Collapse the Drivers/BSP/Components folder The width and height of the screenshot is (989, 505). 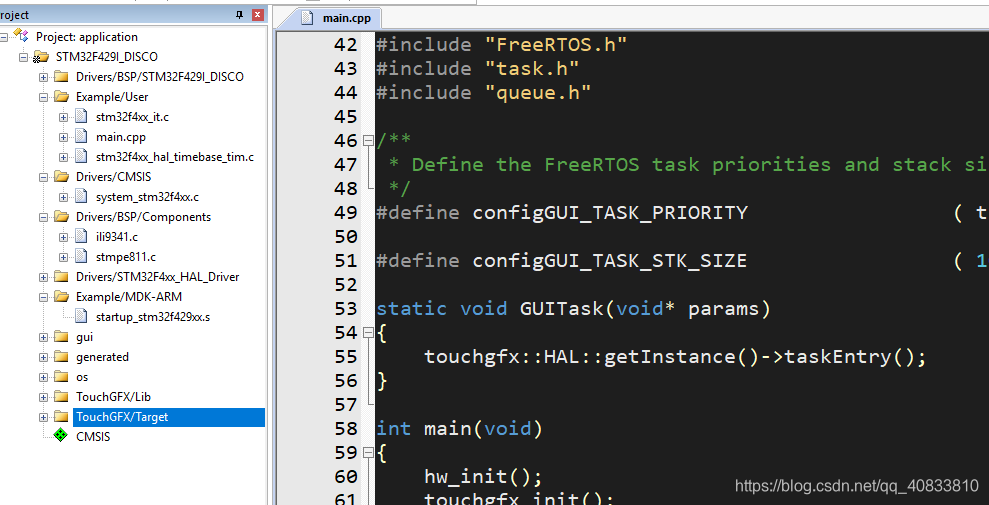[44, 217]
